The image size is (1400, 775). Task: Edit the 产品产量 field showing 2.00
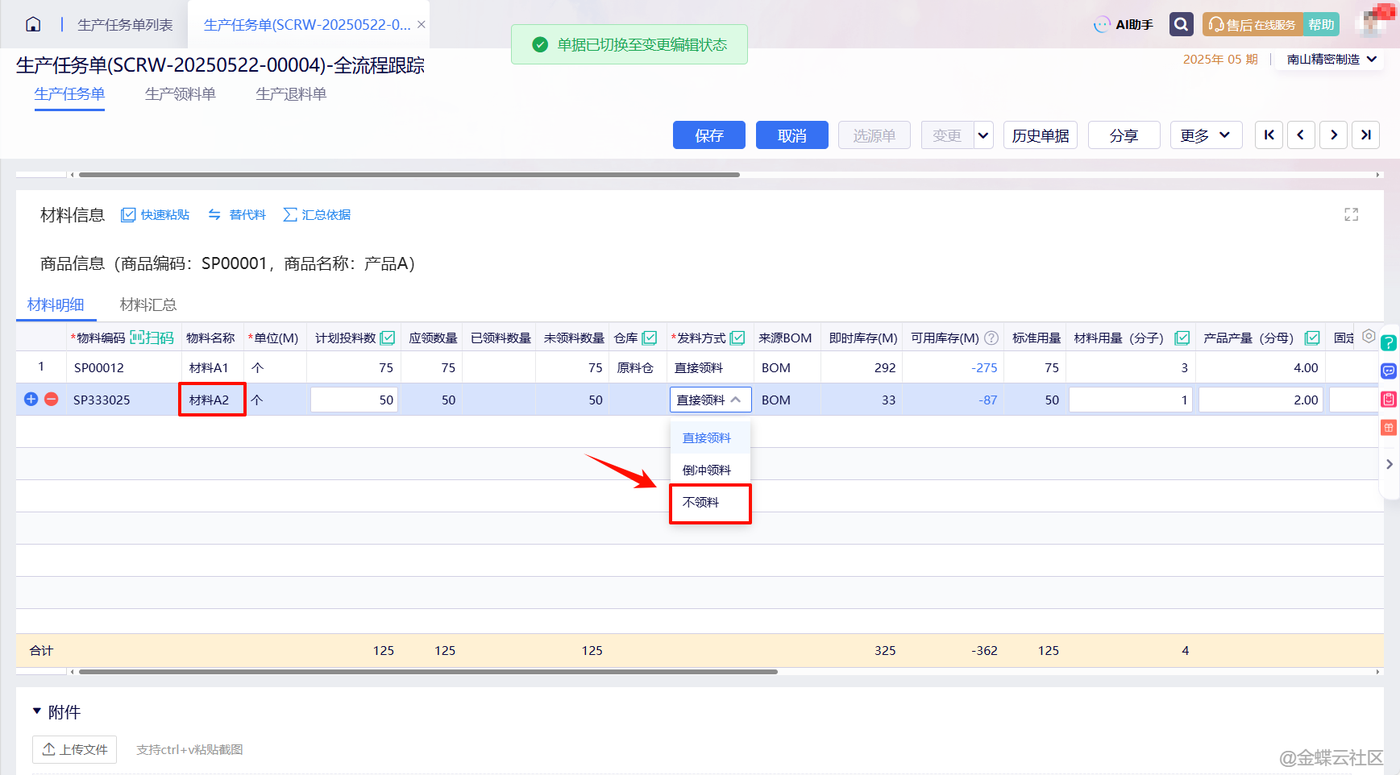(1261, 400)
